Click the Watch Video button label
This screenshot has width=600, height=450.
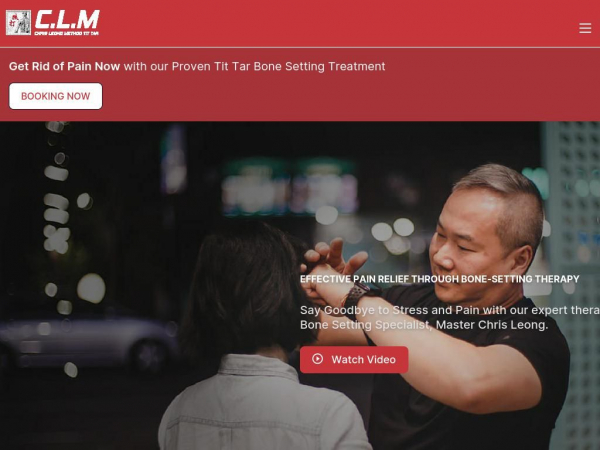(364, 359)
